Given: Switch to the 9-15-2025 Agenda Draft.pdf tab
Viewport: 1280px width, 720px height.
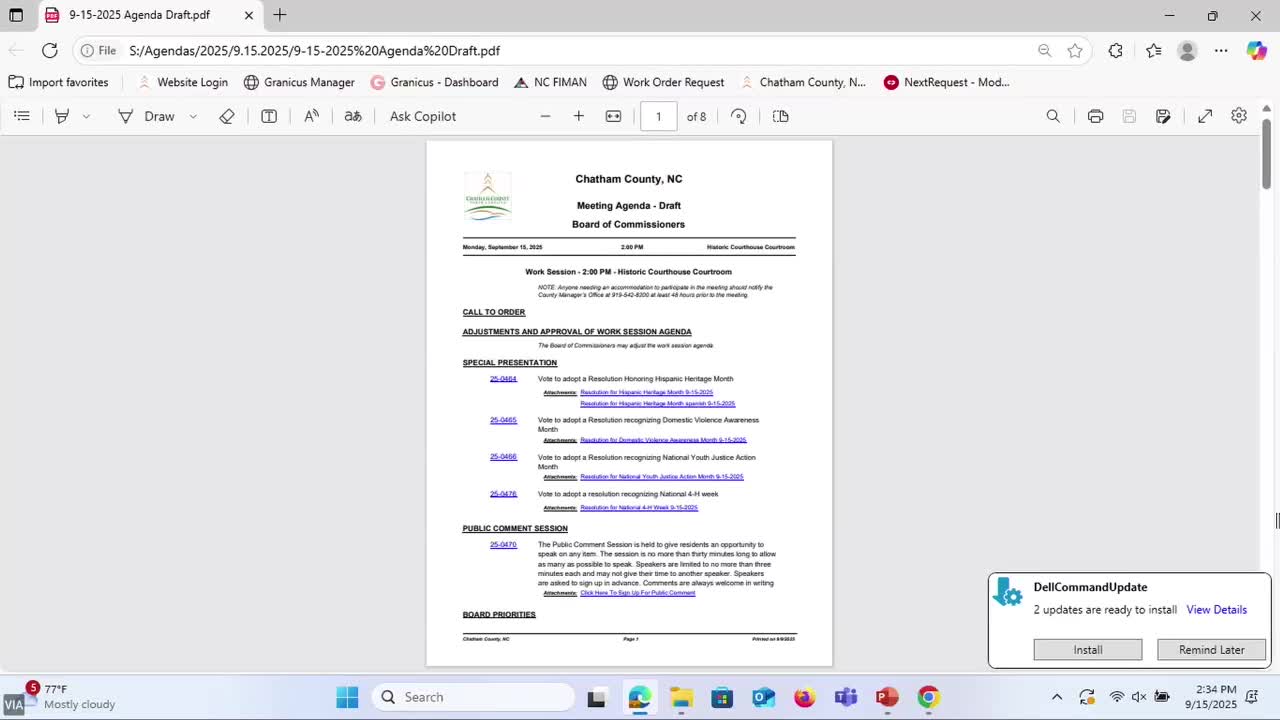Looking at the screenshot, I should pos(140,15).
